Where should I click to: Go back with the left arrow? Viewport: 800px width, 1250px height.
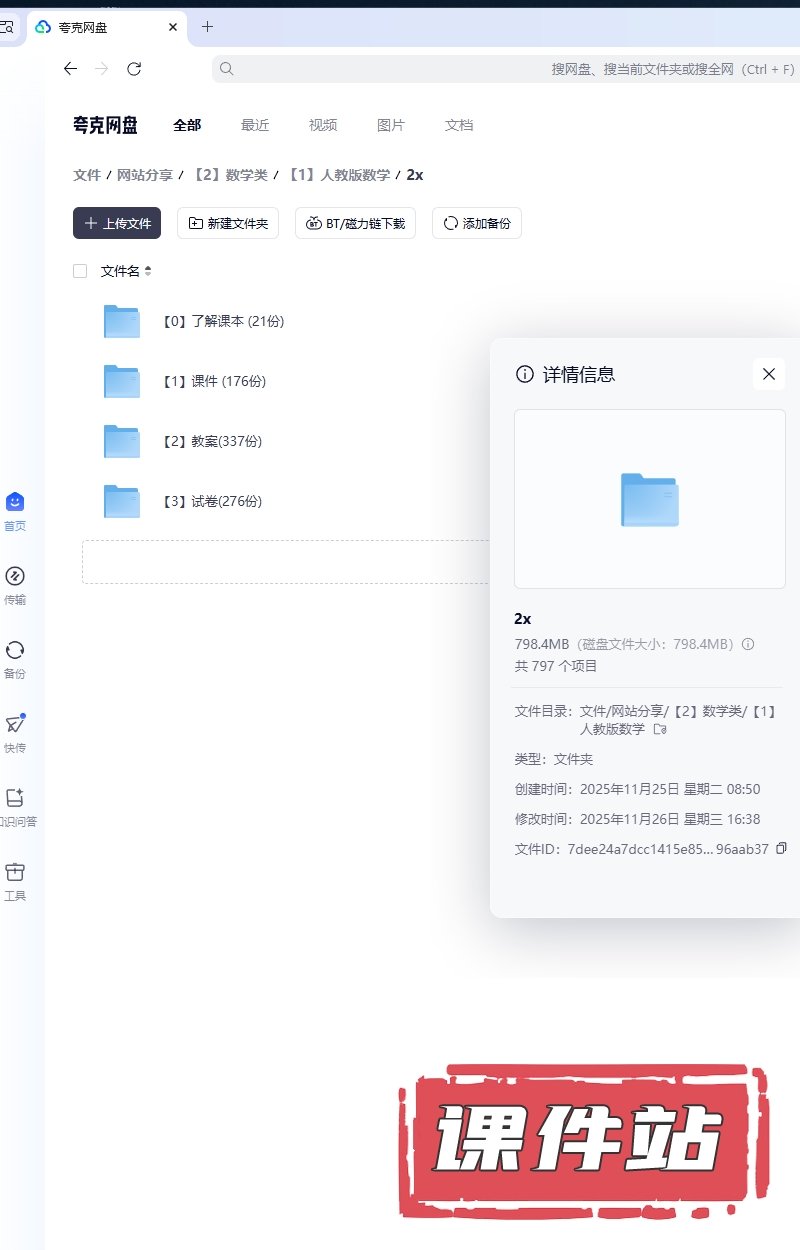[x=70, y=69]
